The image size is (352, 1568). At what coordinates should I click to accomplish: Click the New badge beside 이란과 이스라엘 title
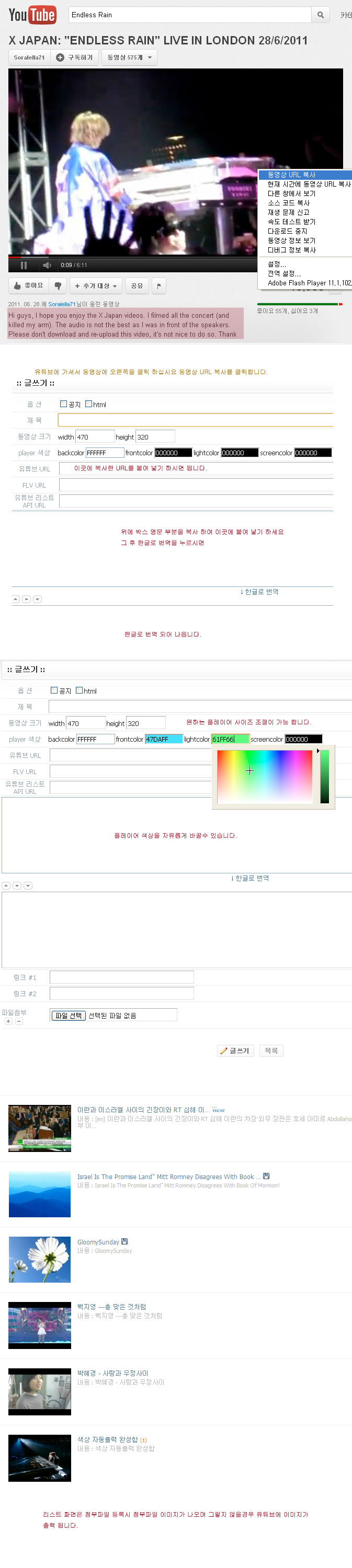click(x=218, y=1110)
